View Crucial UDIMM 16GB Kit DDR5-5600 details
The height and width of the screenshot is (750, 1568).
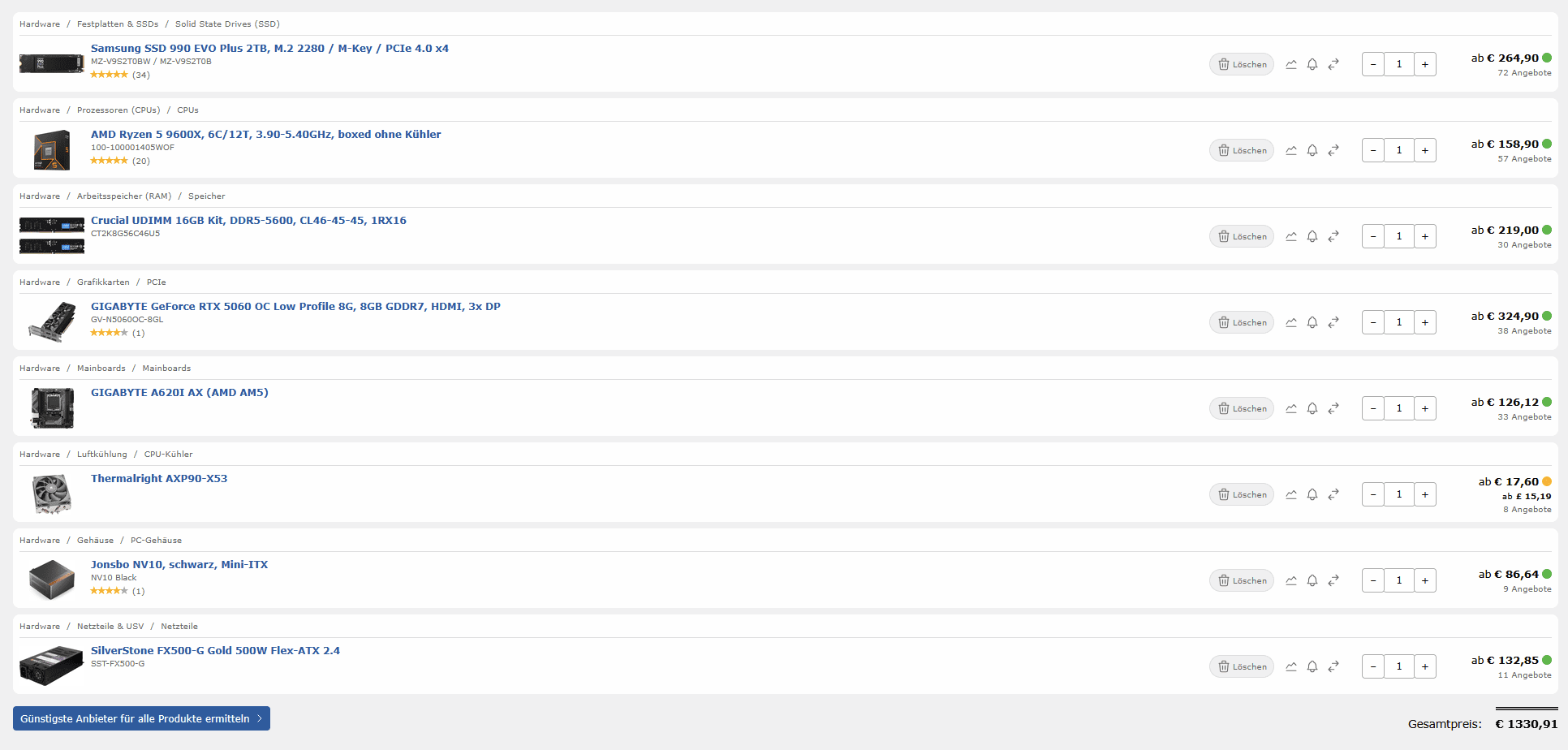[248, 221]
